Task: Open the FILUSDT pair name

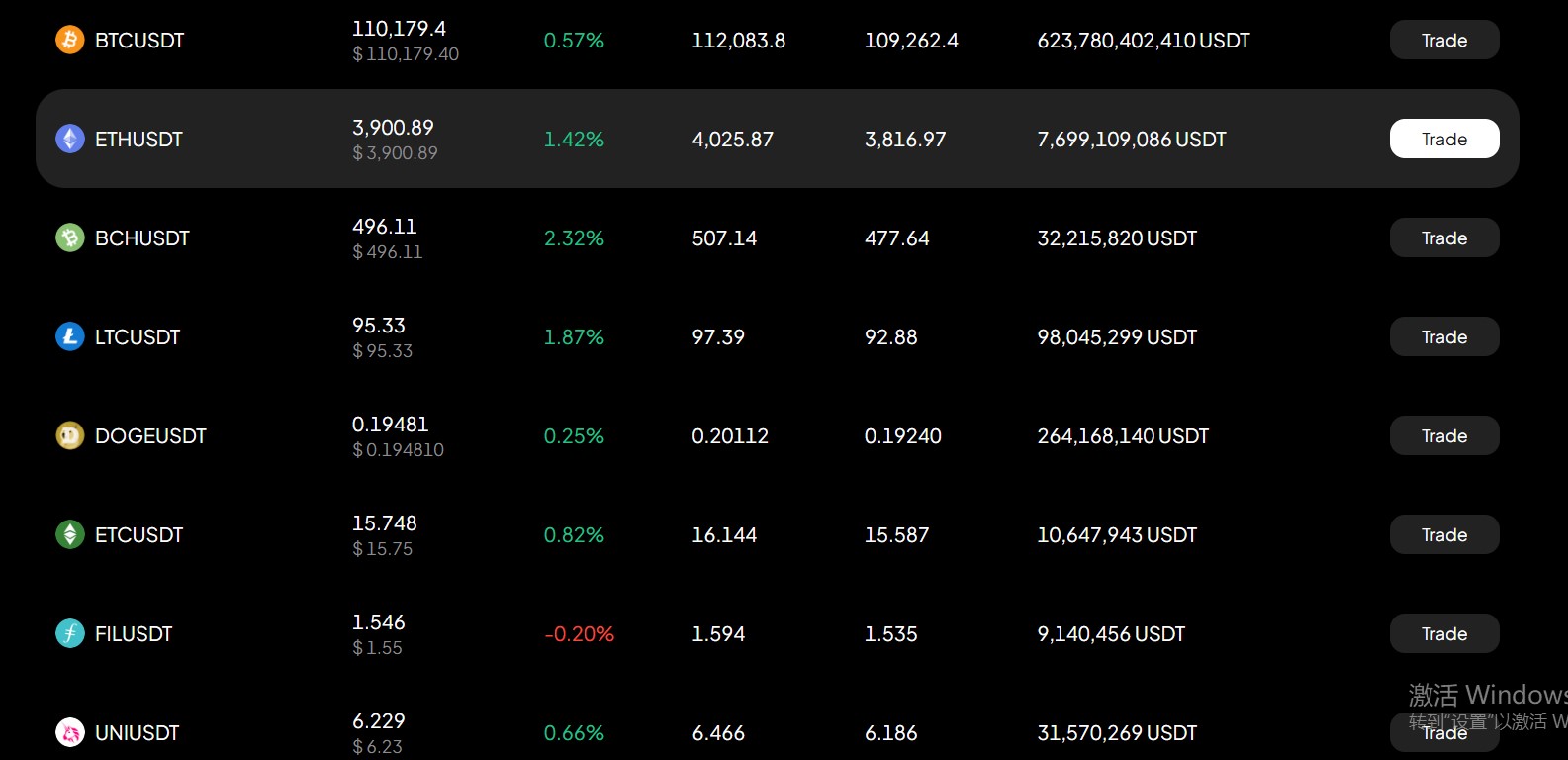Action: click(134, 634)
